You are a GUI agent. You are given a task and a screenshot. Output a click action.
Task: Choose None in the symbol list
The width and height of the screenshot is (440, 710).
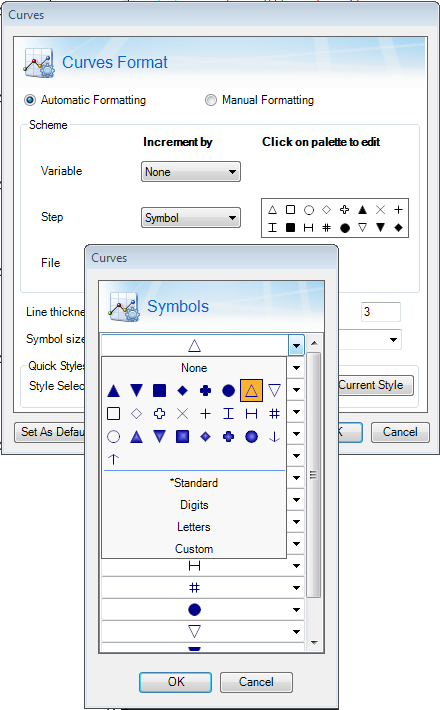[194, 368]
